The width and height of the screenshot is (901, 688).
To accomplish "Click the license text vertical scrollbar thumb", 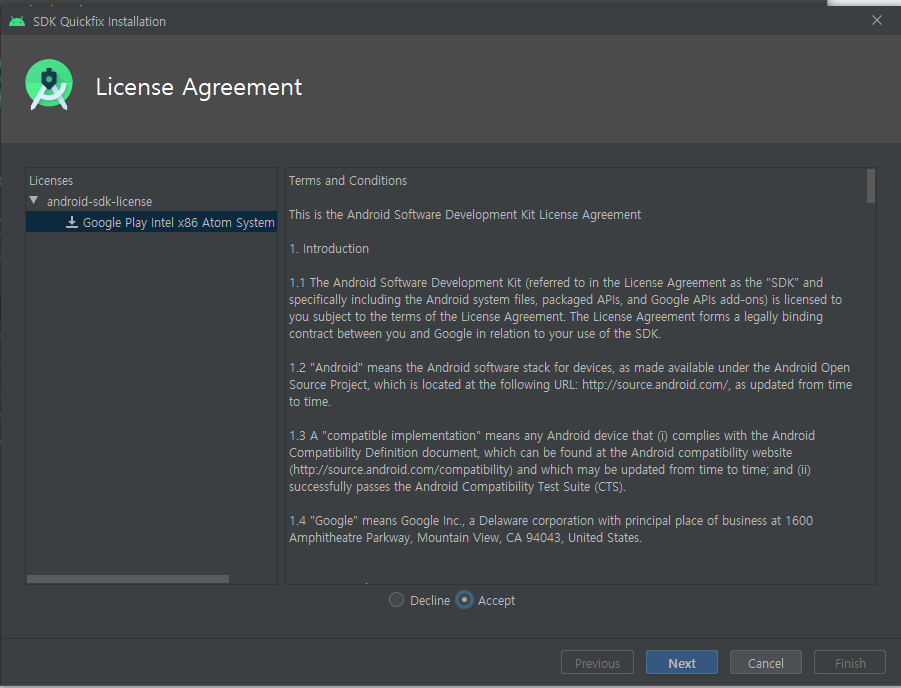I will pyautogui.click(x=871, y=186).
